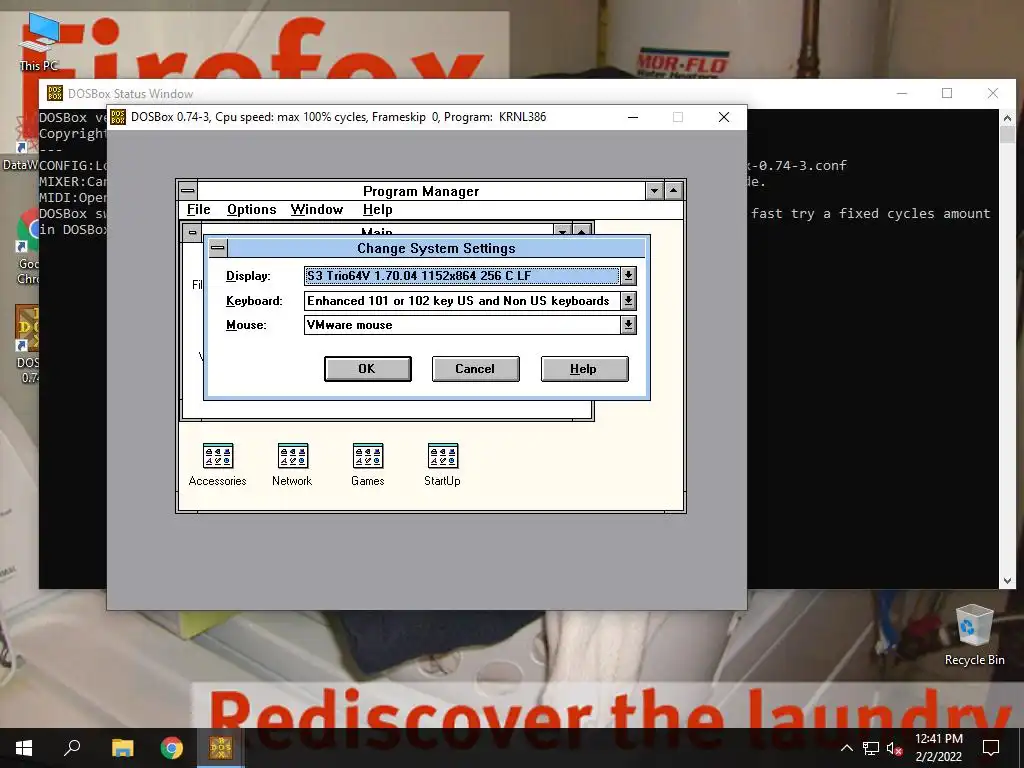Image resolution: width=1024 pixels, height=768 pixels.
Task: Click taskbar clock 12:41 PM
Action: pyautogui.click(x=938, y=739)
